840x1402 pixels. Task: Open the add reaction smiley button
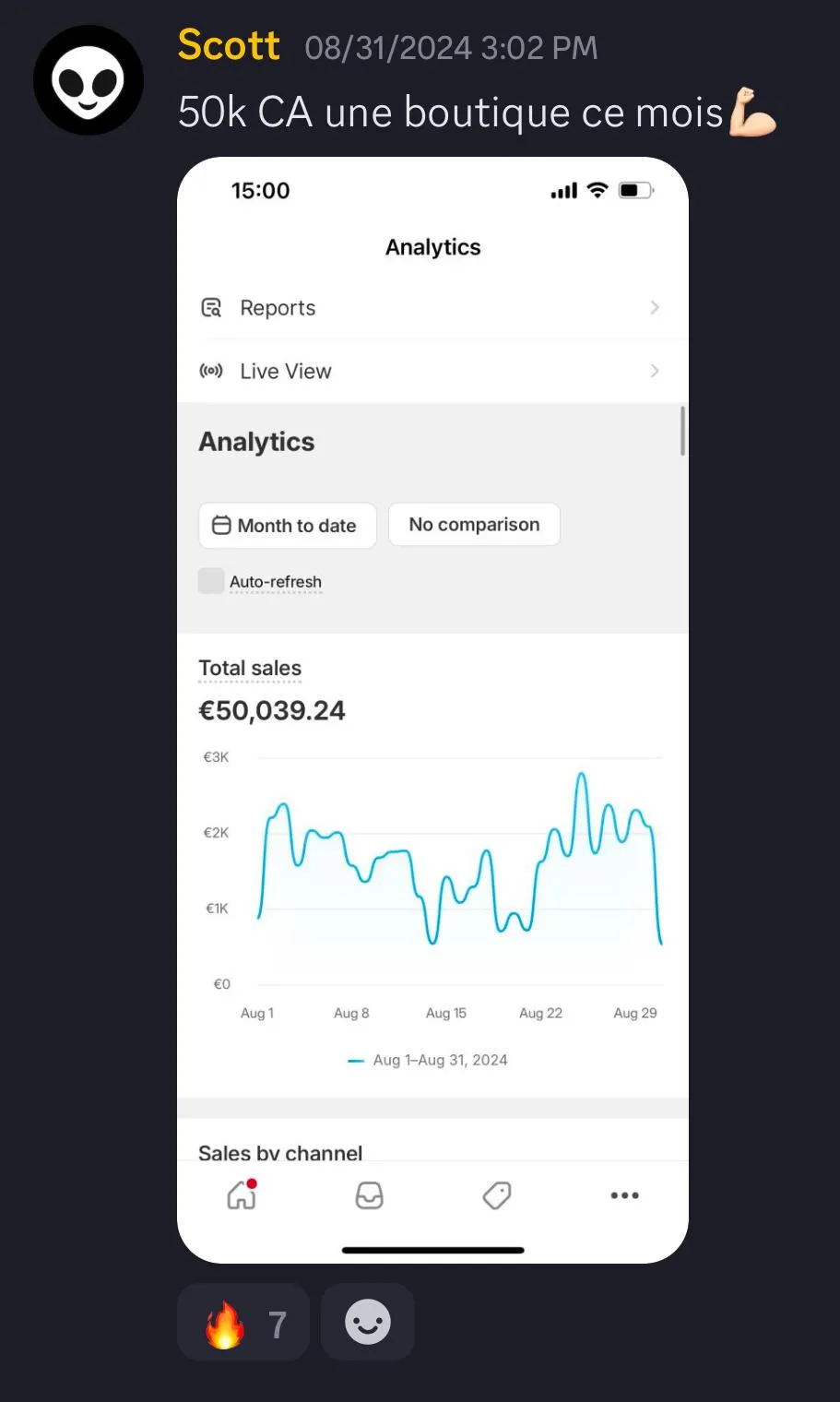[x=368, y=1323]
